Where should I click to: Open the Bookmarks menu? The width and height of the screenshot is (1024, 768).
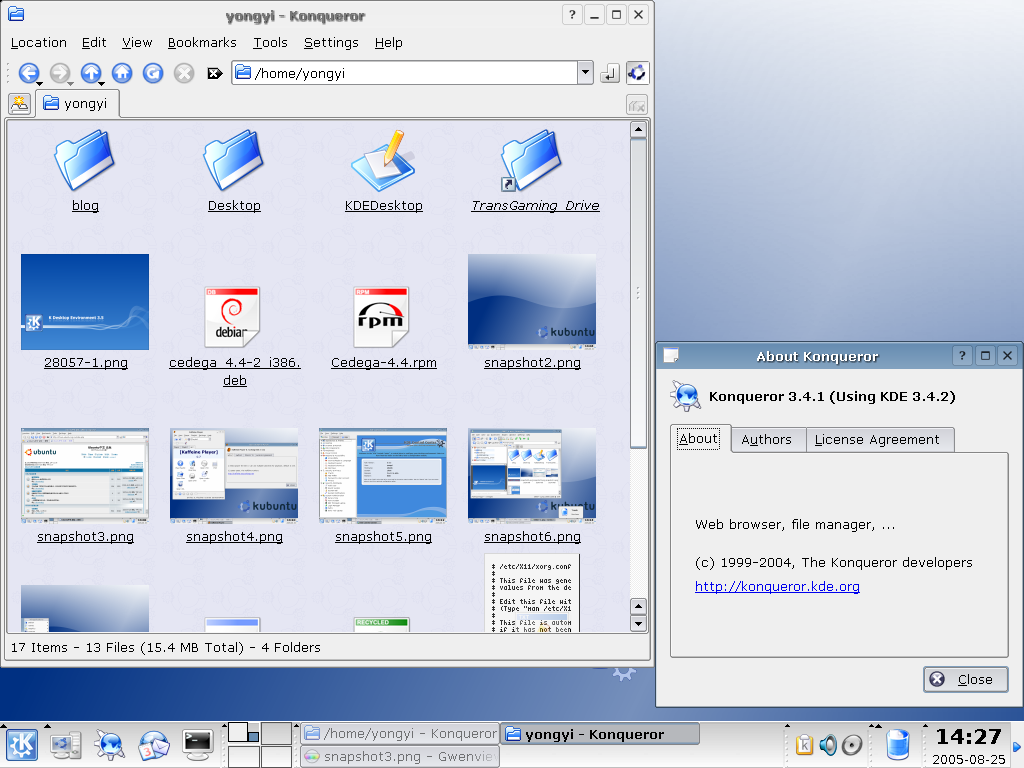[x=202, y=42]
